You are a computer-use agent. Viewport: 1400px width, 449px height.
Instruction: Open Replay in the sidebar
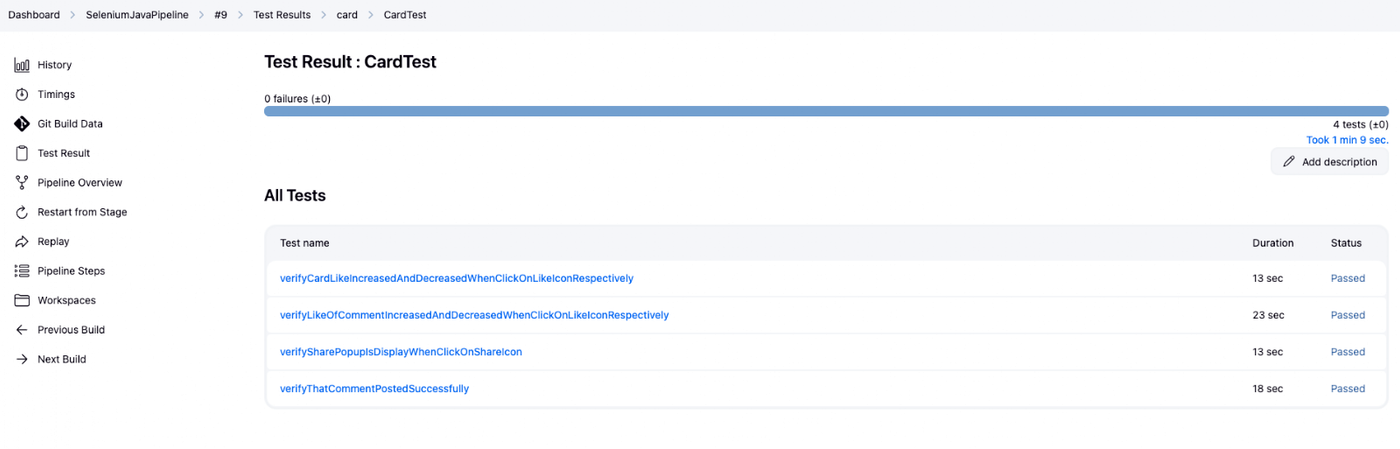coord(54,241)
